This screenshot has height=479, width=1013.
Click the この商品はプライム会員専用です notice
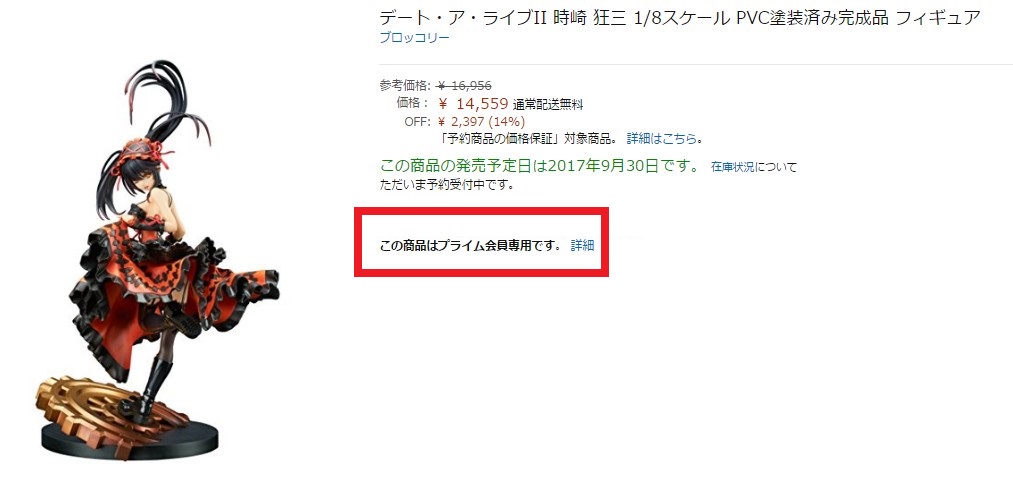[471, 246]
